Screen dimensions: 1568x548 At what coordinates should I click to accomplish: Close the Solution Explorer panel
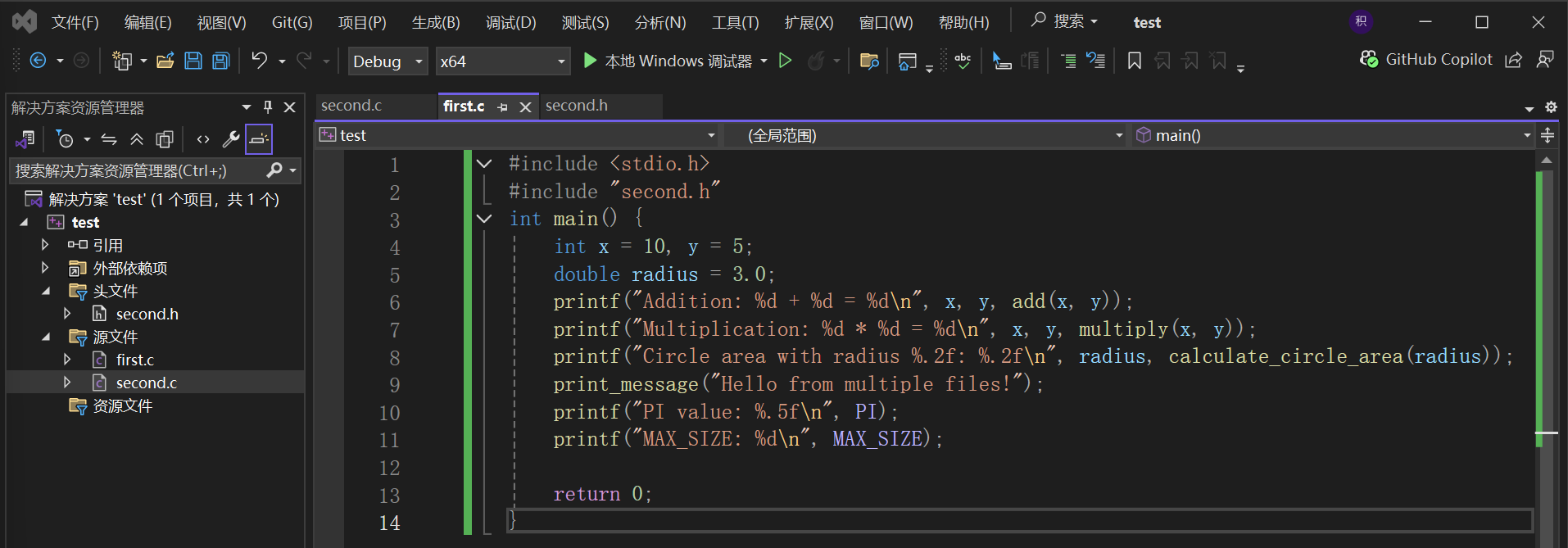289,107
